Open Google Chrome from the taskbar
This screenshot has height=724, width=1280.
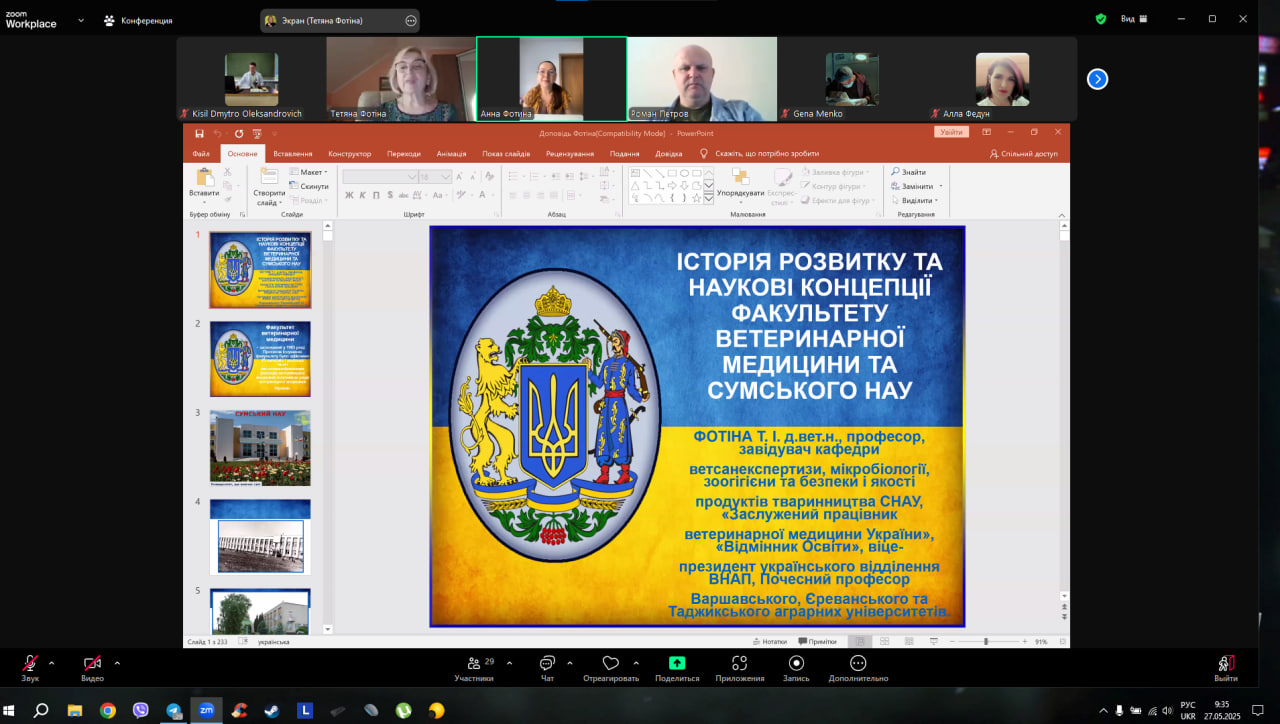tap(108, 710)
